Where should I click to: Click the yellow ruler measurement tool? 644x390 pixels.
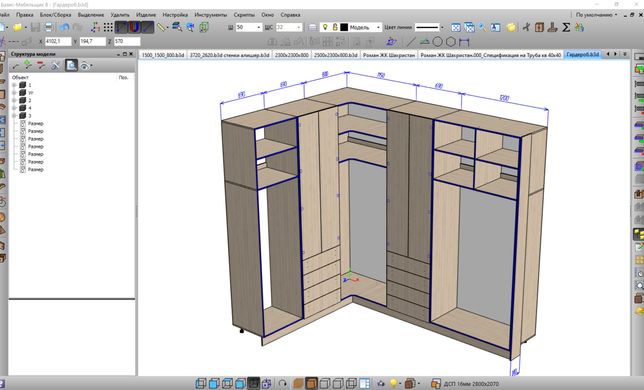point(161,28)
